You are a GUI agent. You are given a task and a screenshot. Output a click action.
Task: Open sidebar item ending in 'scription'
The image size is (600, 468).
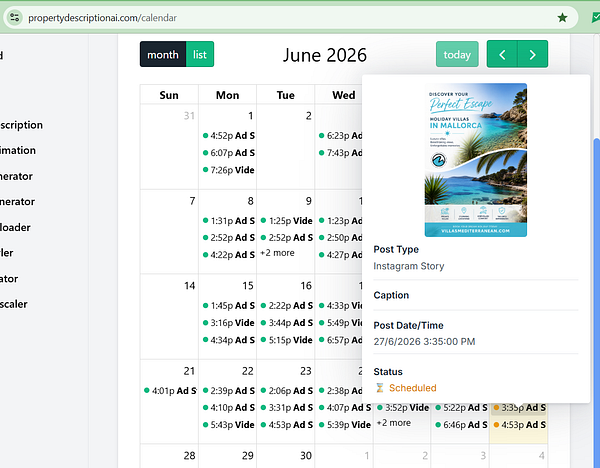[x=21, y=125]
